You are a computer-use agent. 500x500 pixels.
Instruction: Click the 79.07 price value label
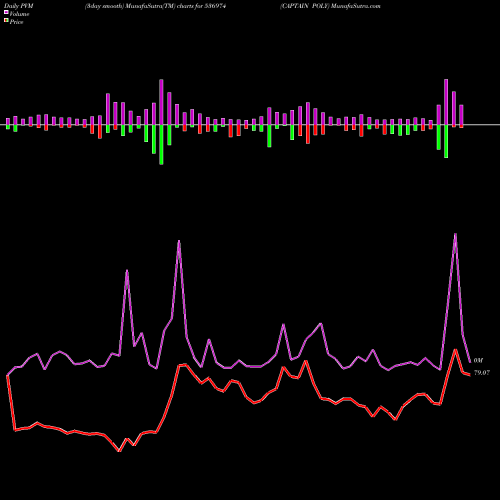point(482,373)
